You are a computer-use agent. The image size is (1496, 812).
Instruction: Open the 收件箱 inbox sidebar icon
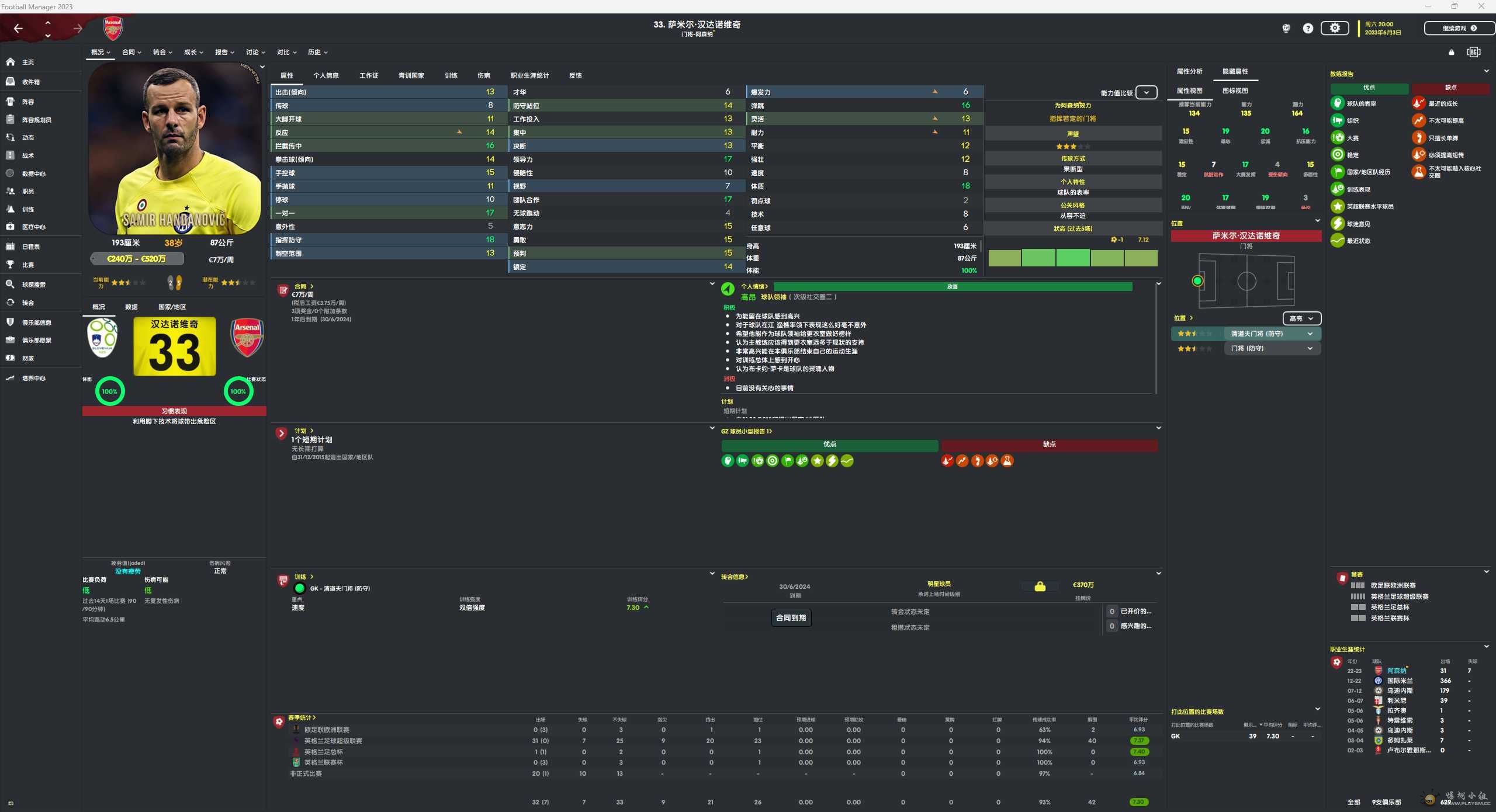pos(11,82)
